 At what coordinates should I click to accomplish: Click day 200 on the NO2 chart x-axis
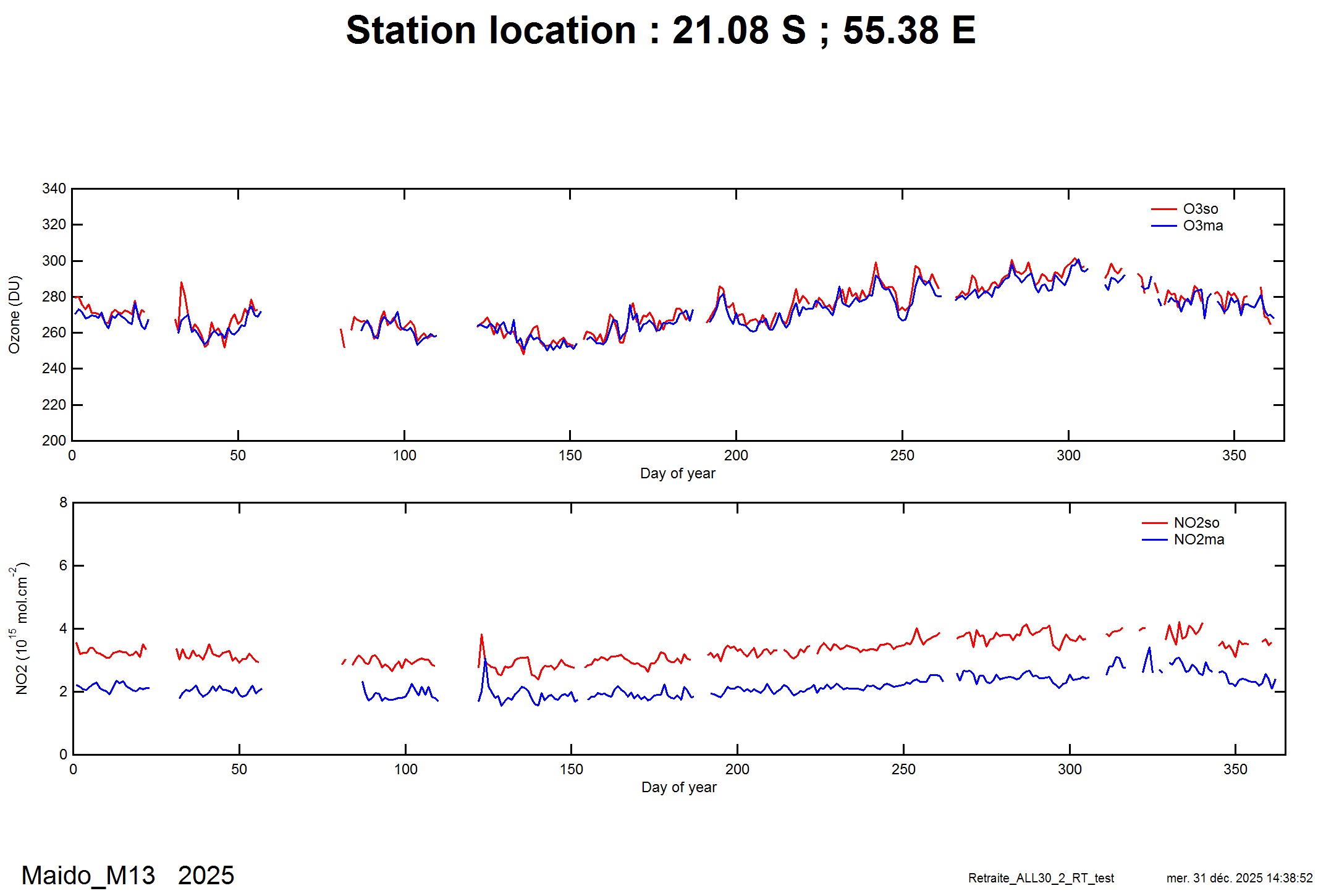click(x=737, y=770)
